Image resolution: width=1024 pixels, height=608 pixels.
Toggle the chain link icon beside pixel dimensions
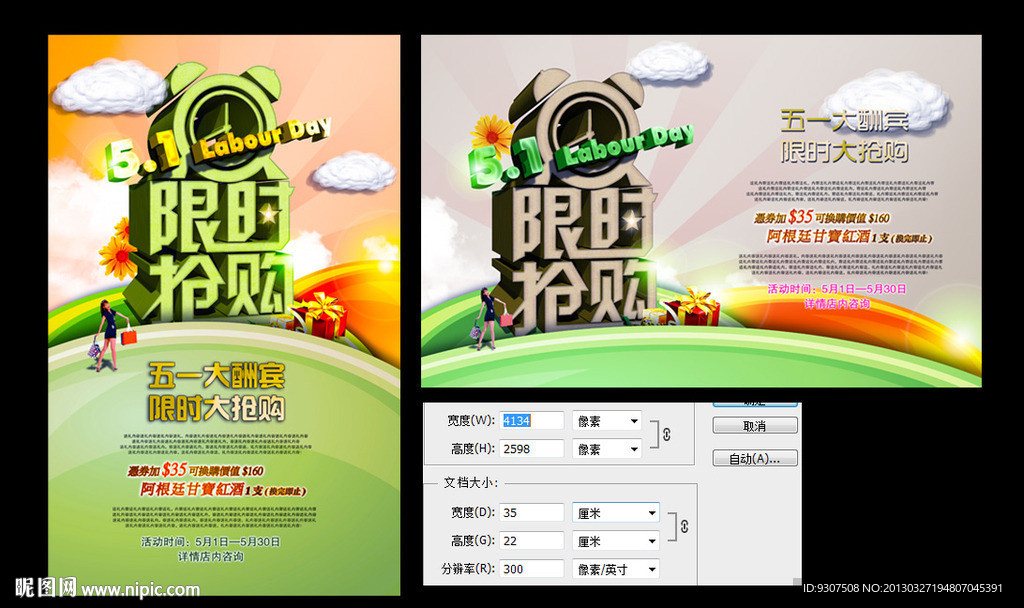(x=667, y=434)
